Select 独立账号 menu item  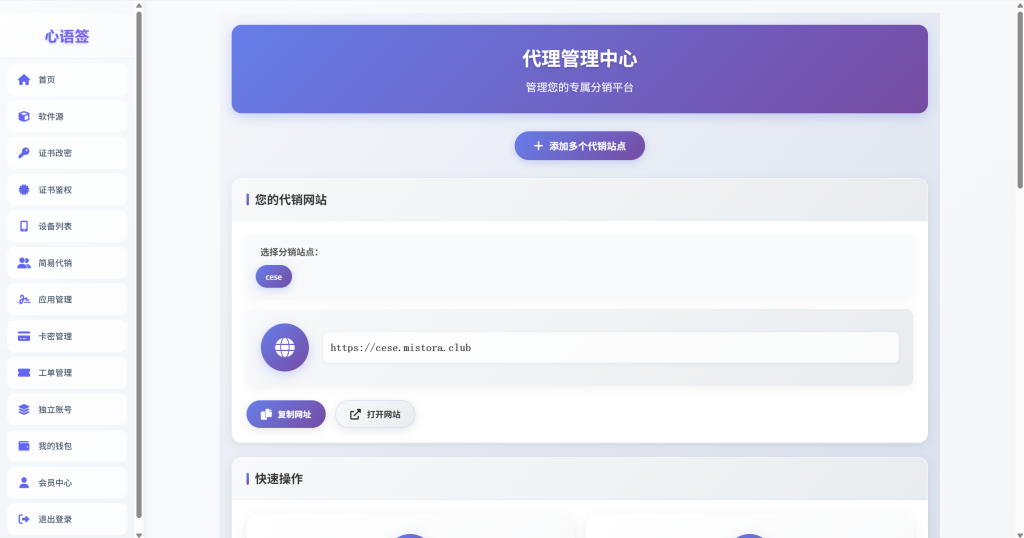(x=67, y=409)
